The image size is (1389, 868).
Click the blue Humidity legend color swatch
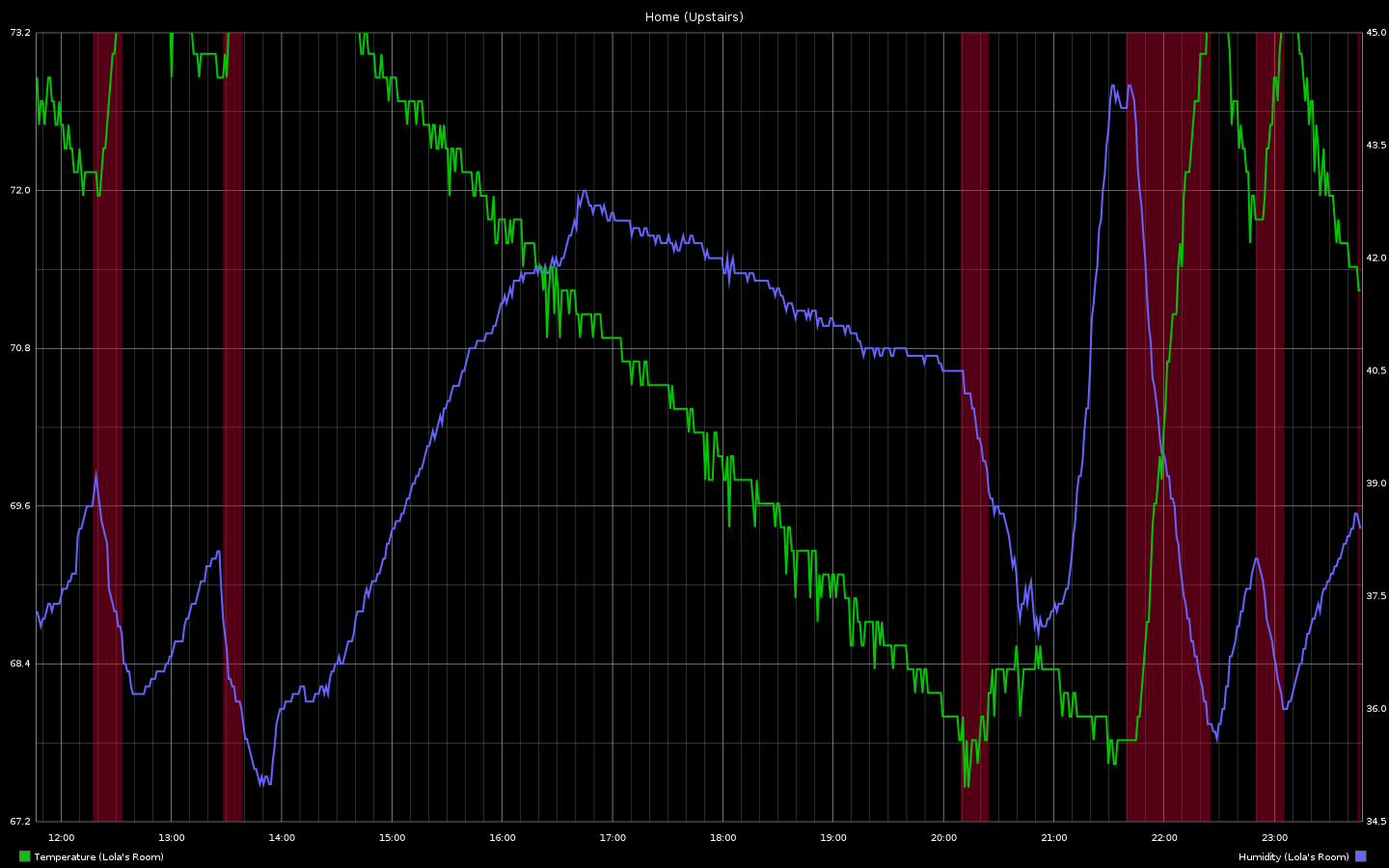click(x=1361, y=856)
